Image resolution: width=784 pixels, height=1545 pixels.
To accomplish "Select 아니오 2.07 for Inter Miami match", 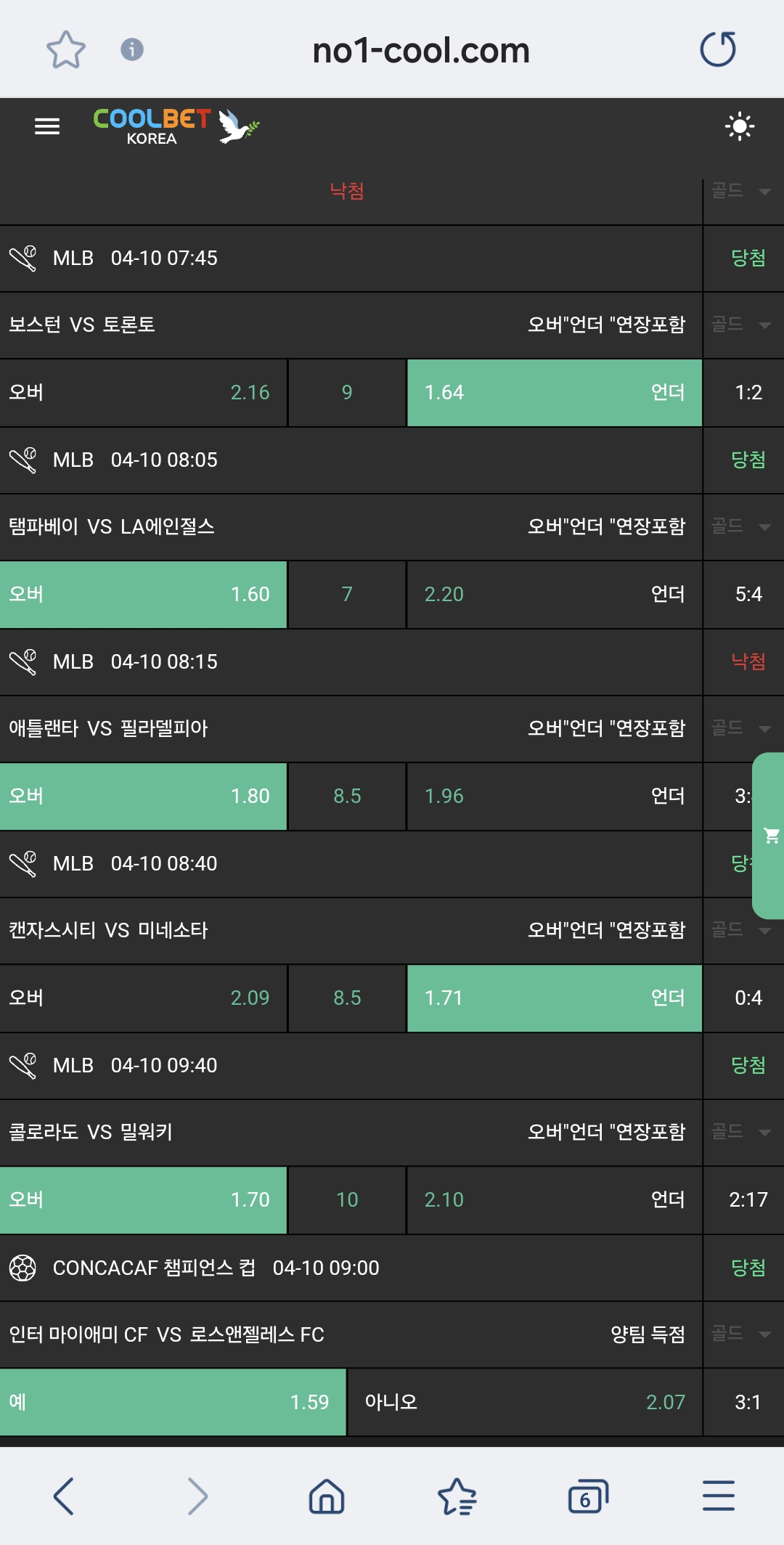I will tap(524, 1402).
